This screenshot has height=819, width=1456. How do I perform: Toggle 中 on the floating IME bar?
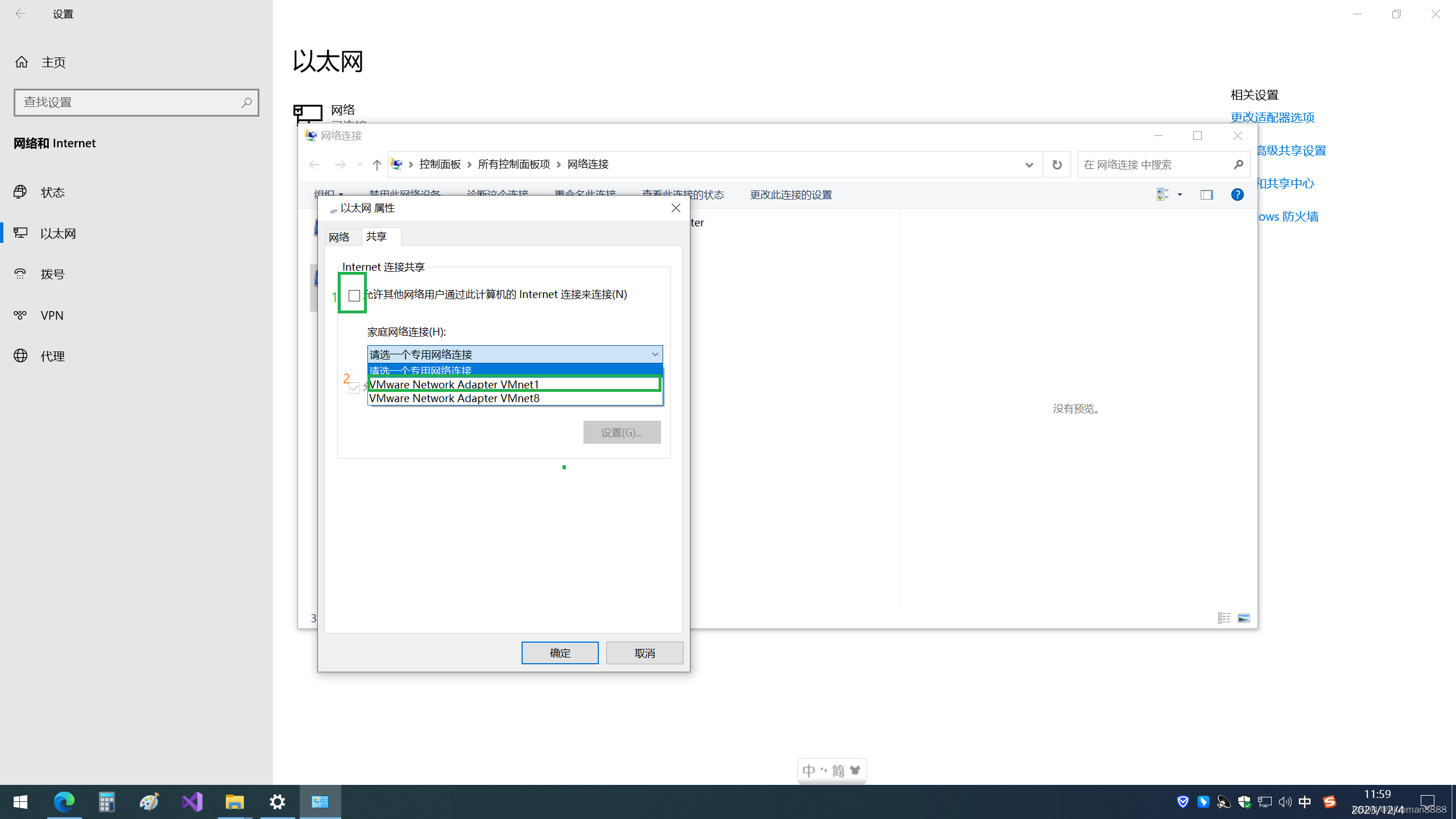[809, 771]
